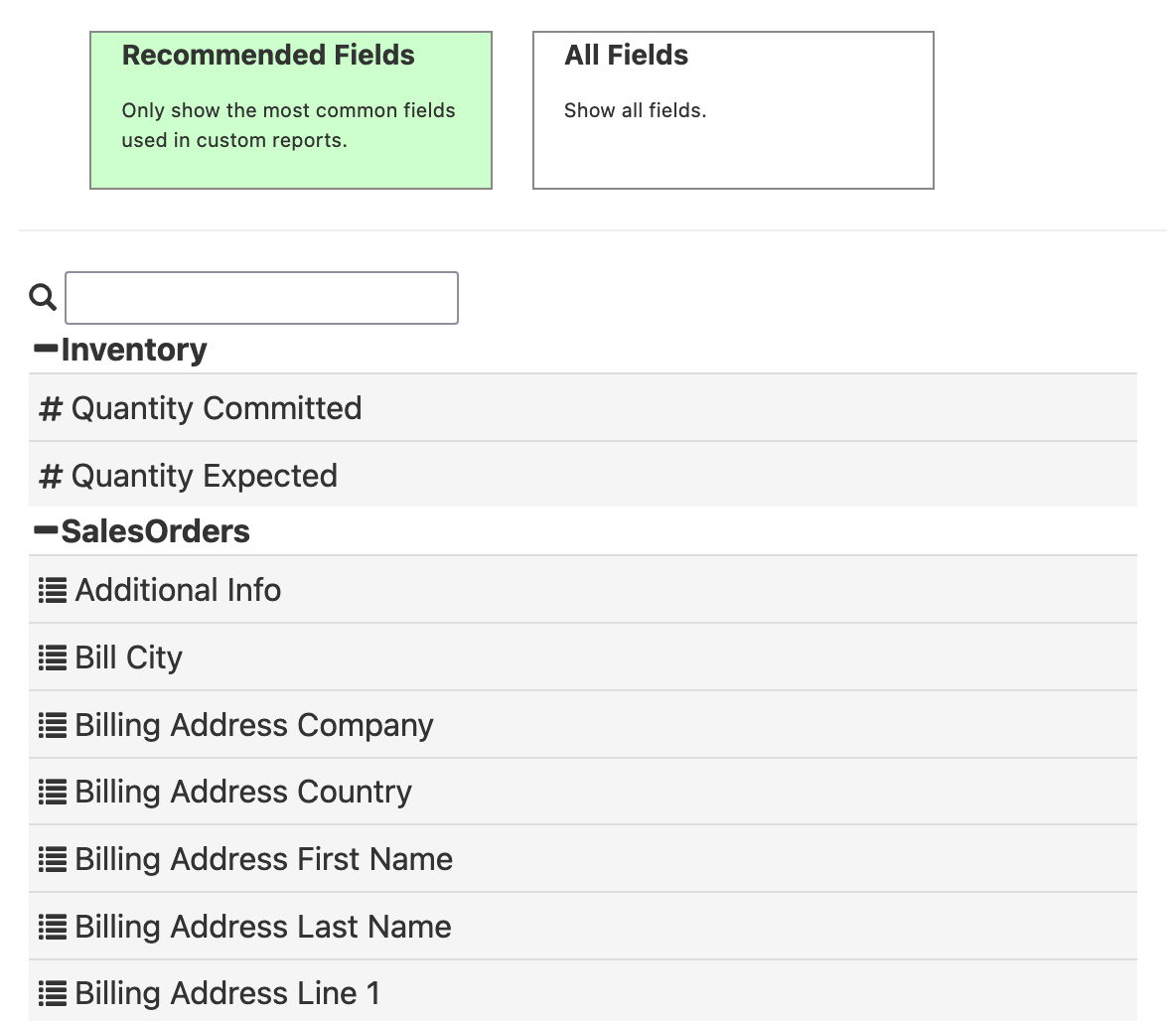Click the minus control on Inventory header
Viewport: 1176px width, 1021px height.
44,349
